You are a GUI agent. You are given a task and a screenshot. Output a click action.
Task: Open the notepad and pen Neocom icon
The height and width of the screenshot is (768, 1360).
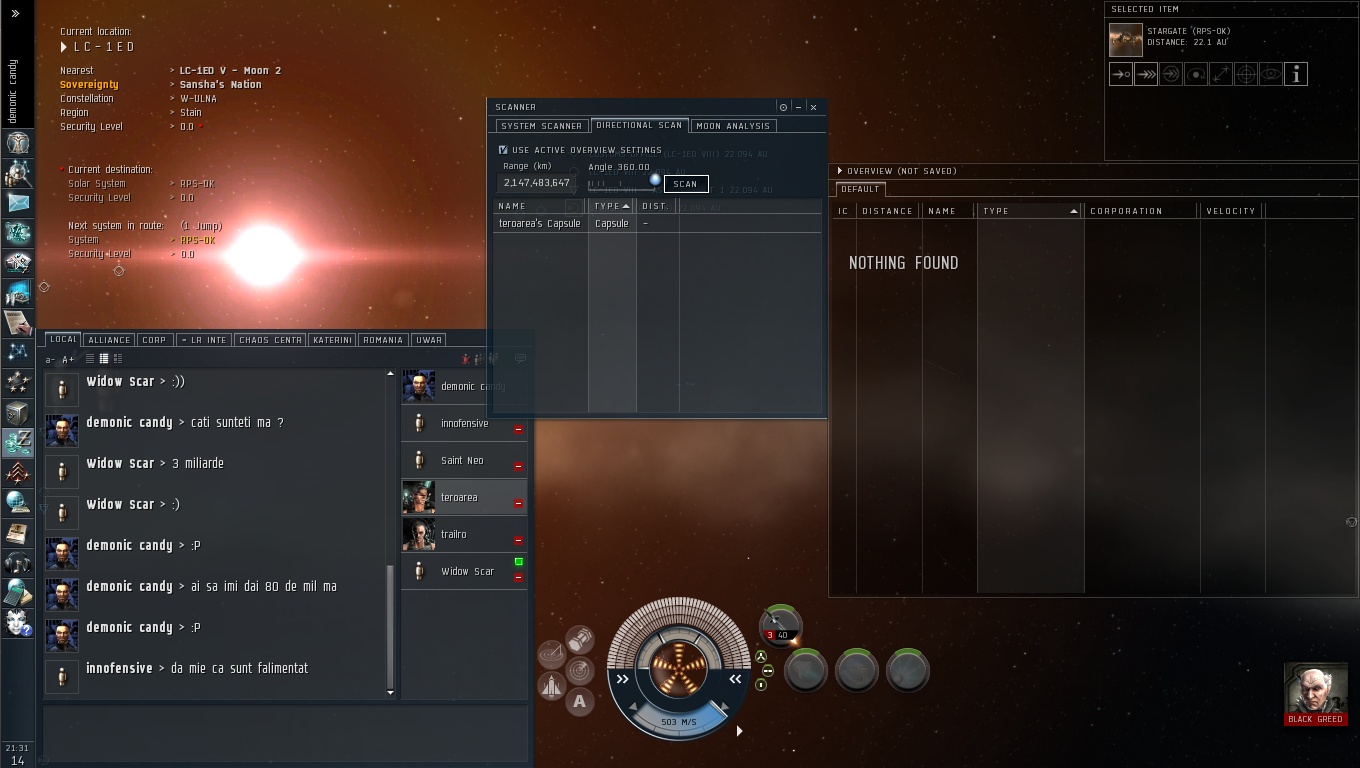coord(18,322)
